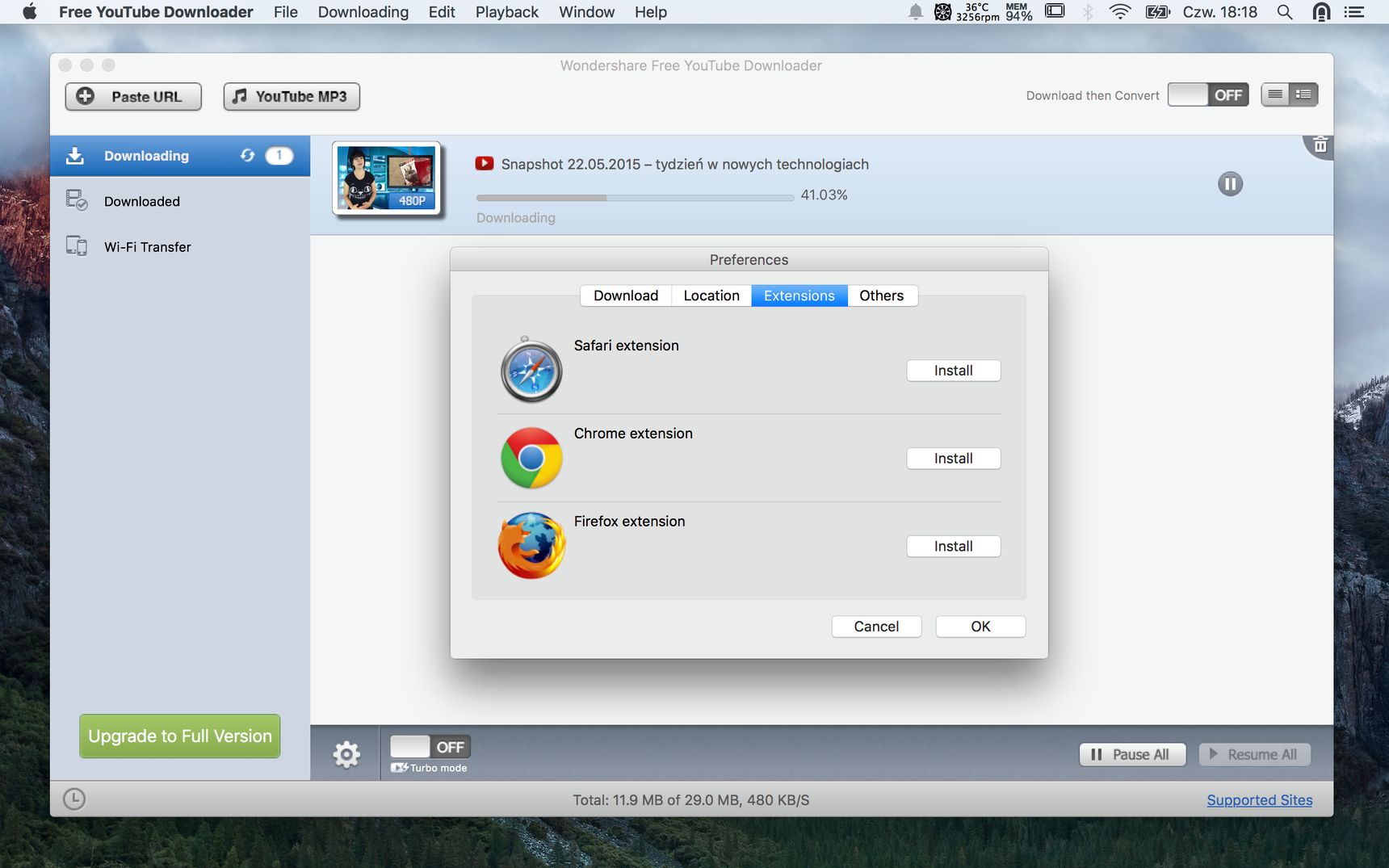Click the 480P video thumbnail
This screenshot has height=868, width=1389.
coord(387,178)
